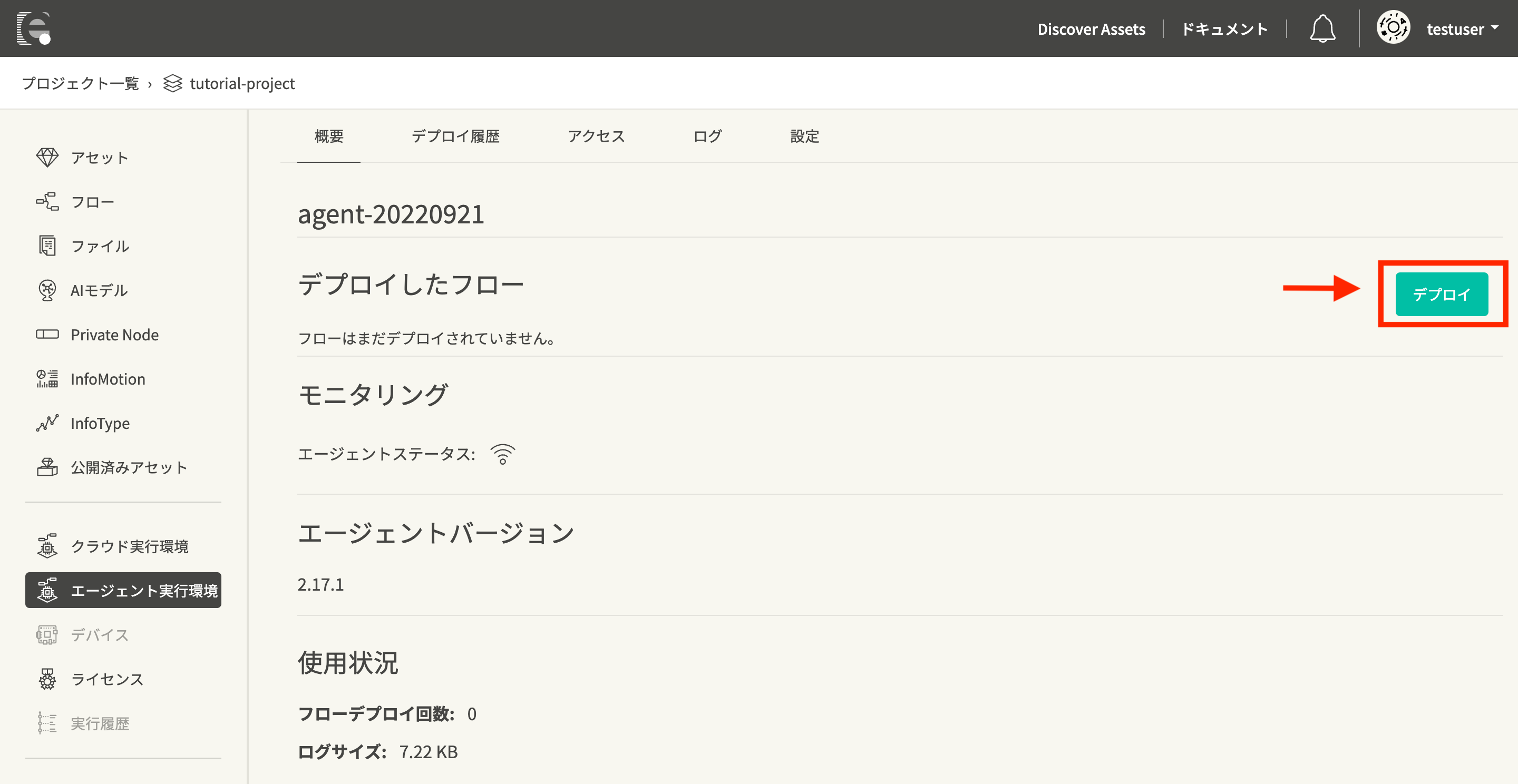This screenshot has width=1518, height=784.
Task: Open tutorial-project breadcrumb
Action: 242,84
